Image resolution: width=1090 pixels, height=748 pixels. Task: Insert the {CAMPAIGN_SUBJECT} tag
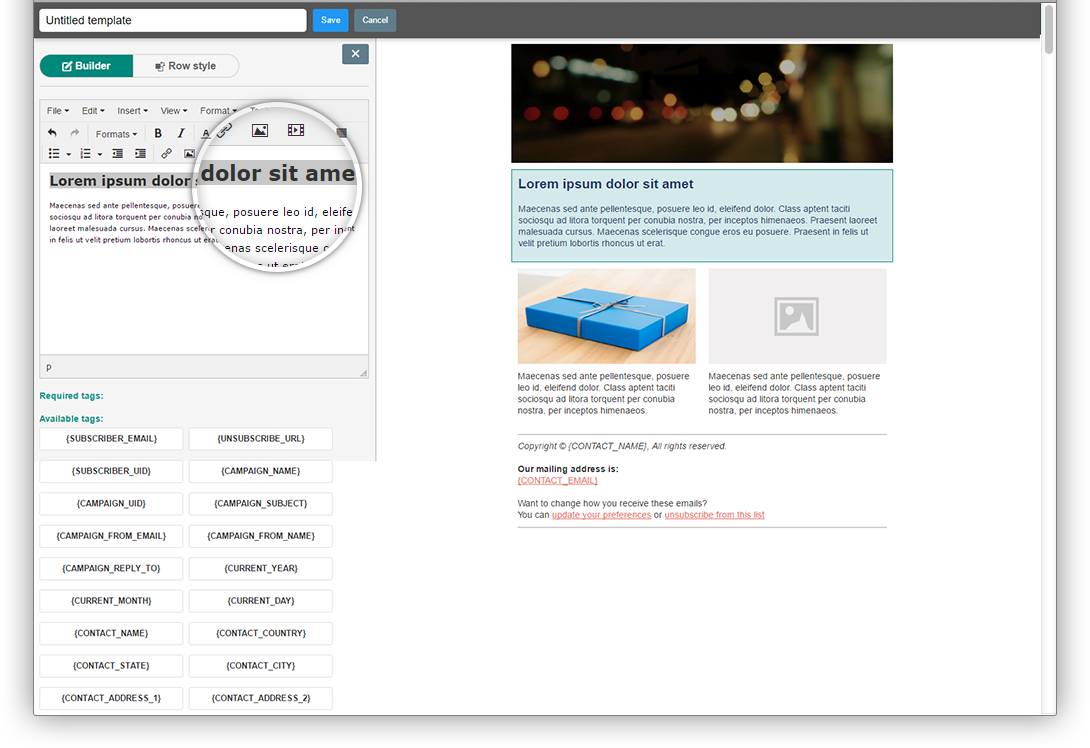pyautogui.click(x=261, y=503)
